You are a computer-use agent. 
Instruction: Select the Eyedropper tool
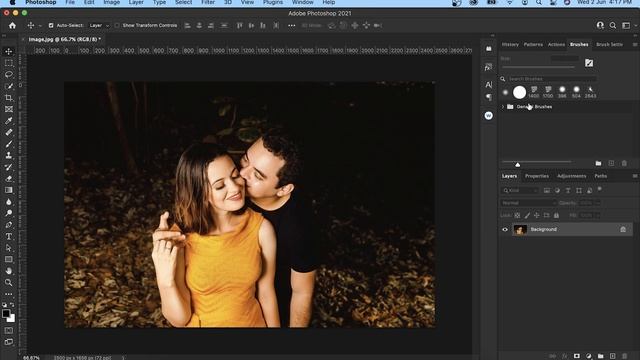pyautogui.click(x=9, y=121)
